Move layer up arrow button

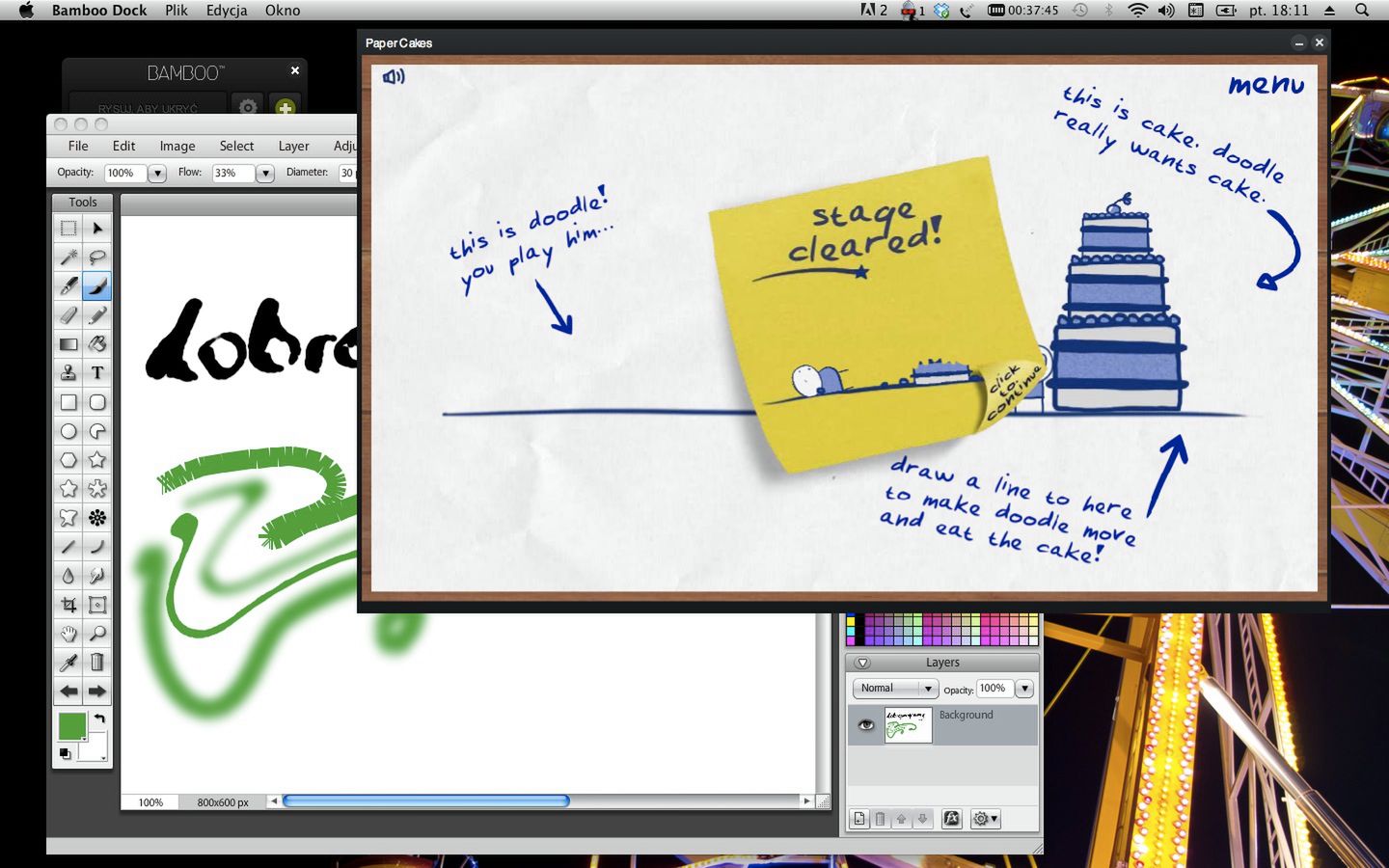[x=901, y=819]
